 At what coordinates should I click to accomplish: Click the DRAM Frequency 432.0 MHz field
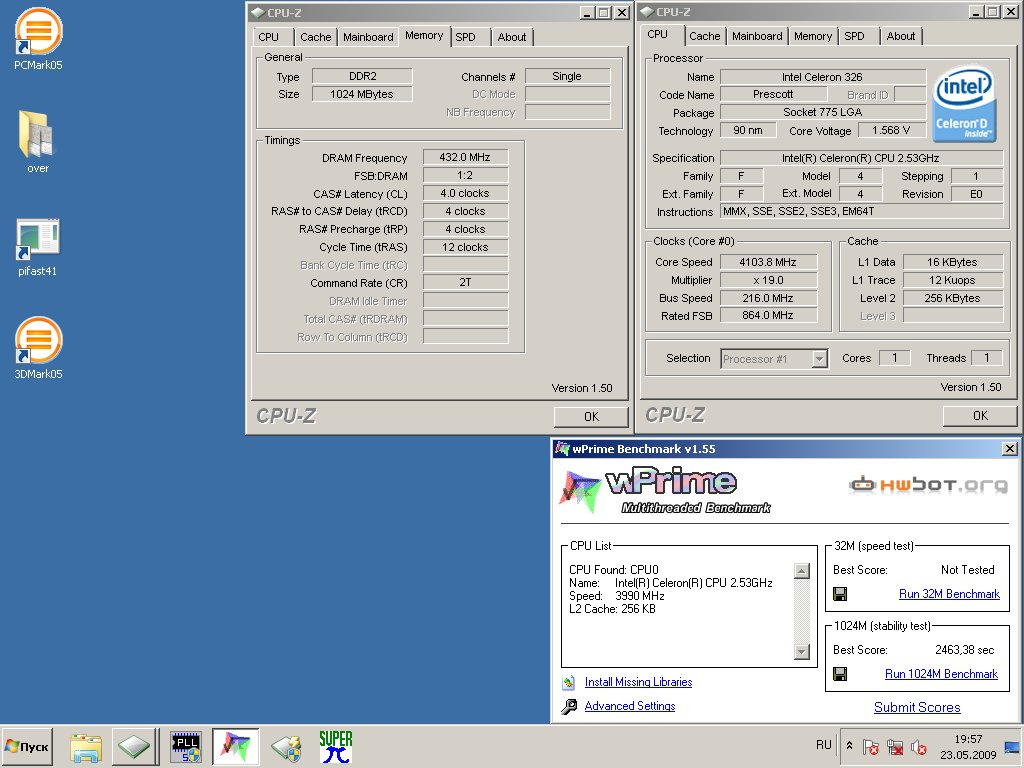465,157
